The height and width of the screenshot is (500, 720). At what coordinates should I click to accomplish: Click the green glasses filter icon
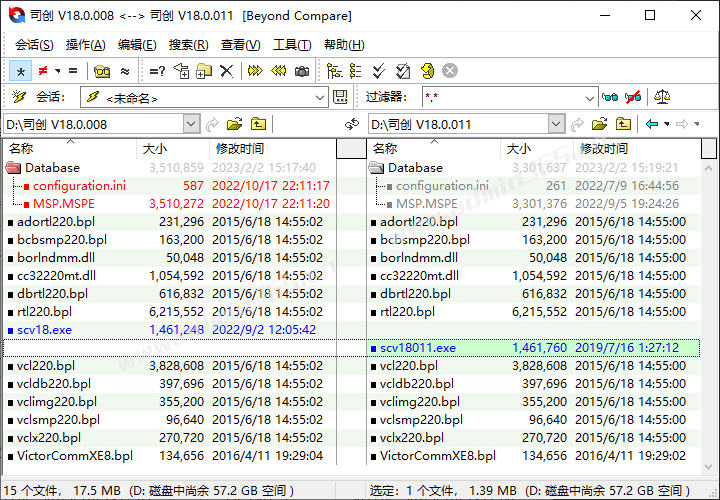click(x=610, y=97)
